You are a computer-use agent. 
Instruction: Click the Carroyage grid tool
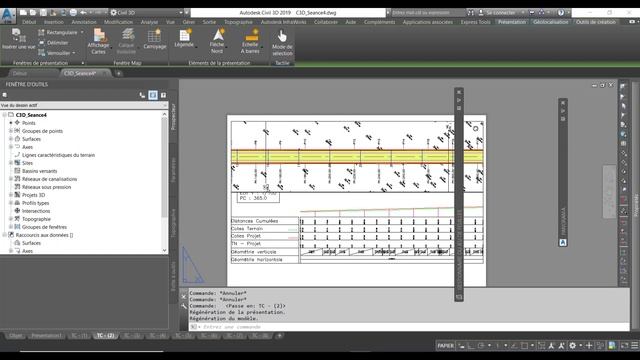(x=155, y=40)
